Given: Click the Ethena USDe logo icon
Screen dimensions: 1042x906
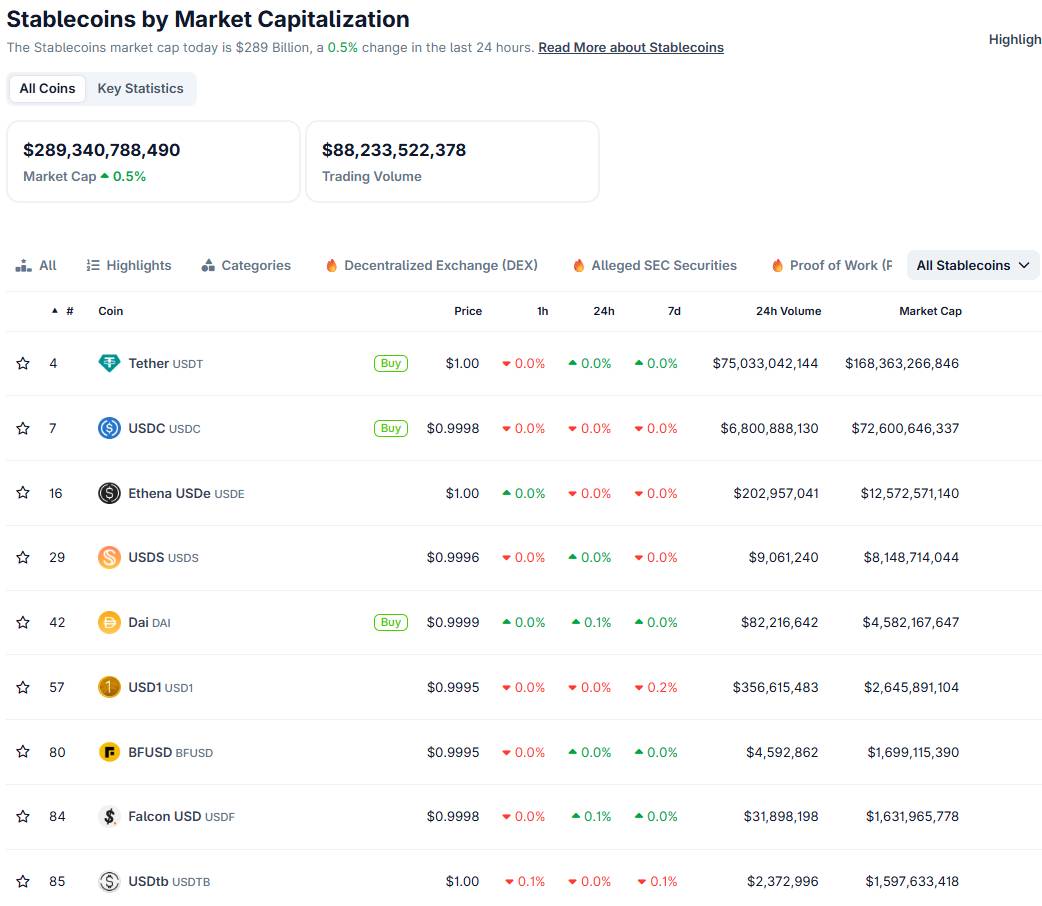Looking at the screenshot, I should [x=109, y=493].
